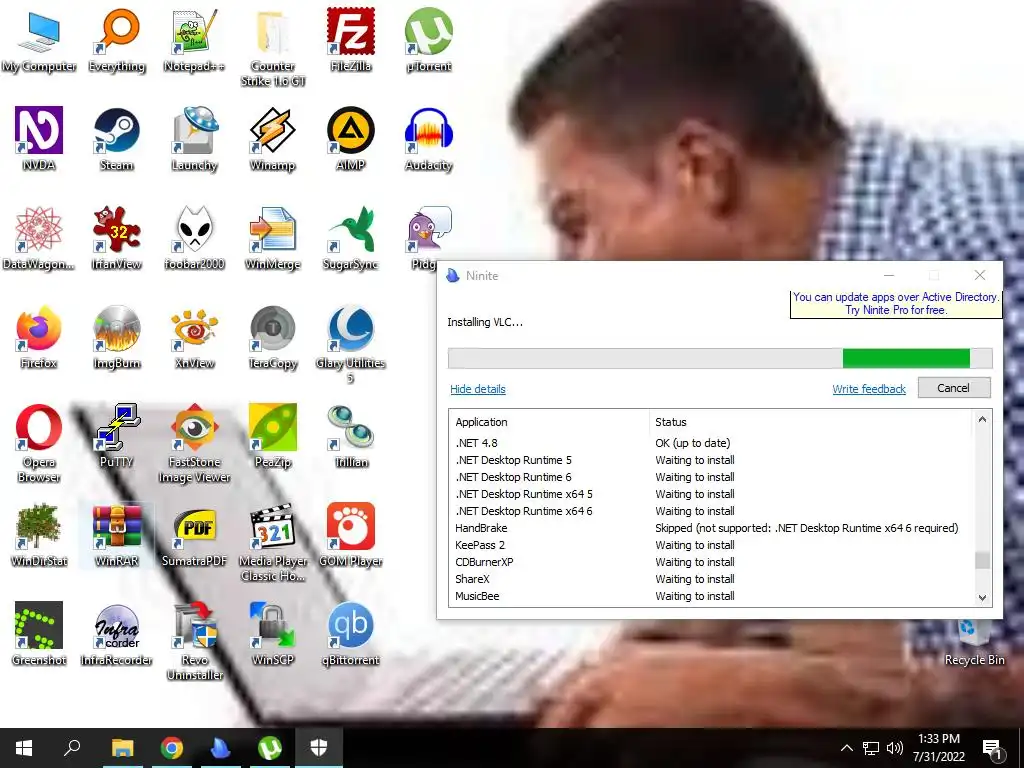This screenshot has width=1024, height=768.
Task: Select the PeaZip desktop icon
Action: (x=273, y=436)
